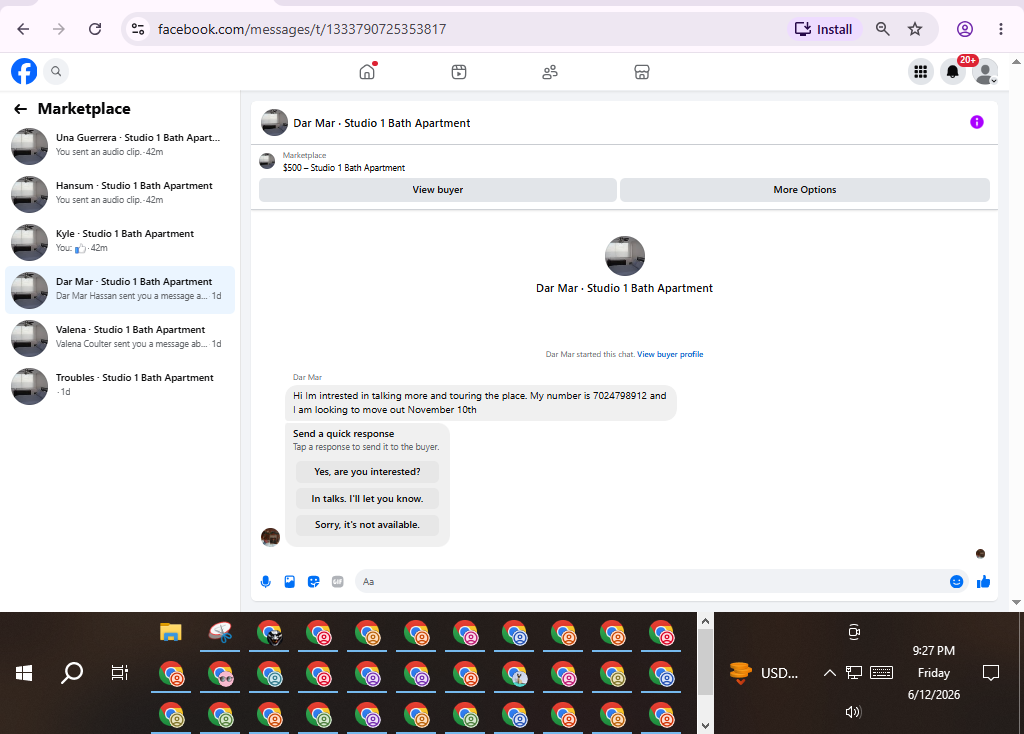Show hidden system tray icons chevron
Screen dimensions: 1024x734
(829, 673)
